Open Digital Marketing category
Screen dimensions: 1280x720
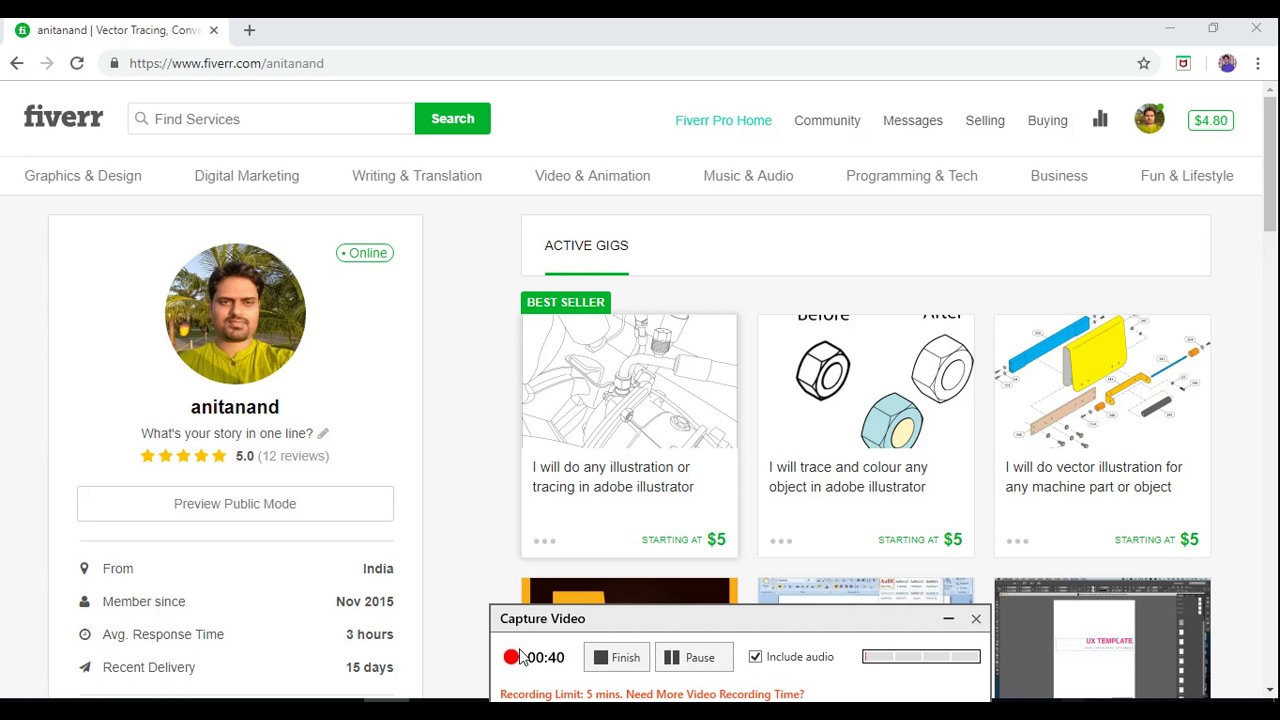pyautogui.click(x=247, y=176)
